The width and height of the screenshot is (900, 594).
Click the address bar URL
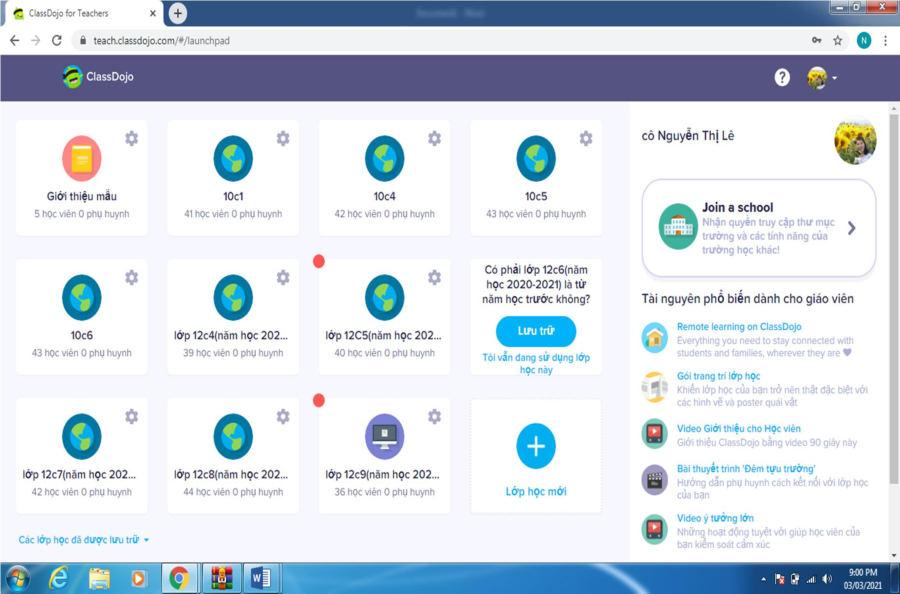[x=161, y=41]
